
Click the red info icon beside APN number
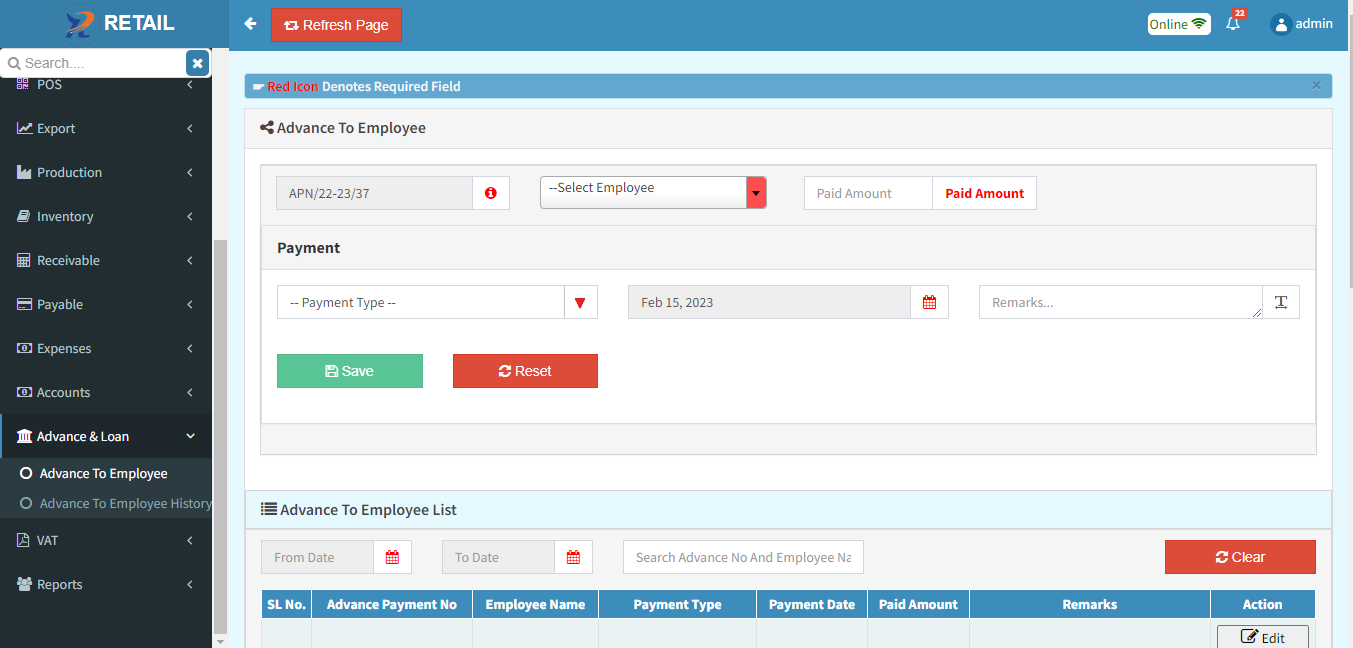coord(490,193)
